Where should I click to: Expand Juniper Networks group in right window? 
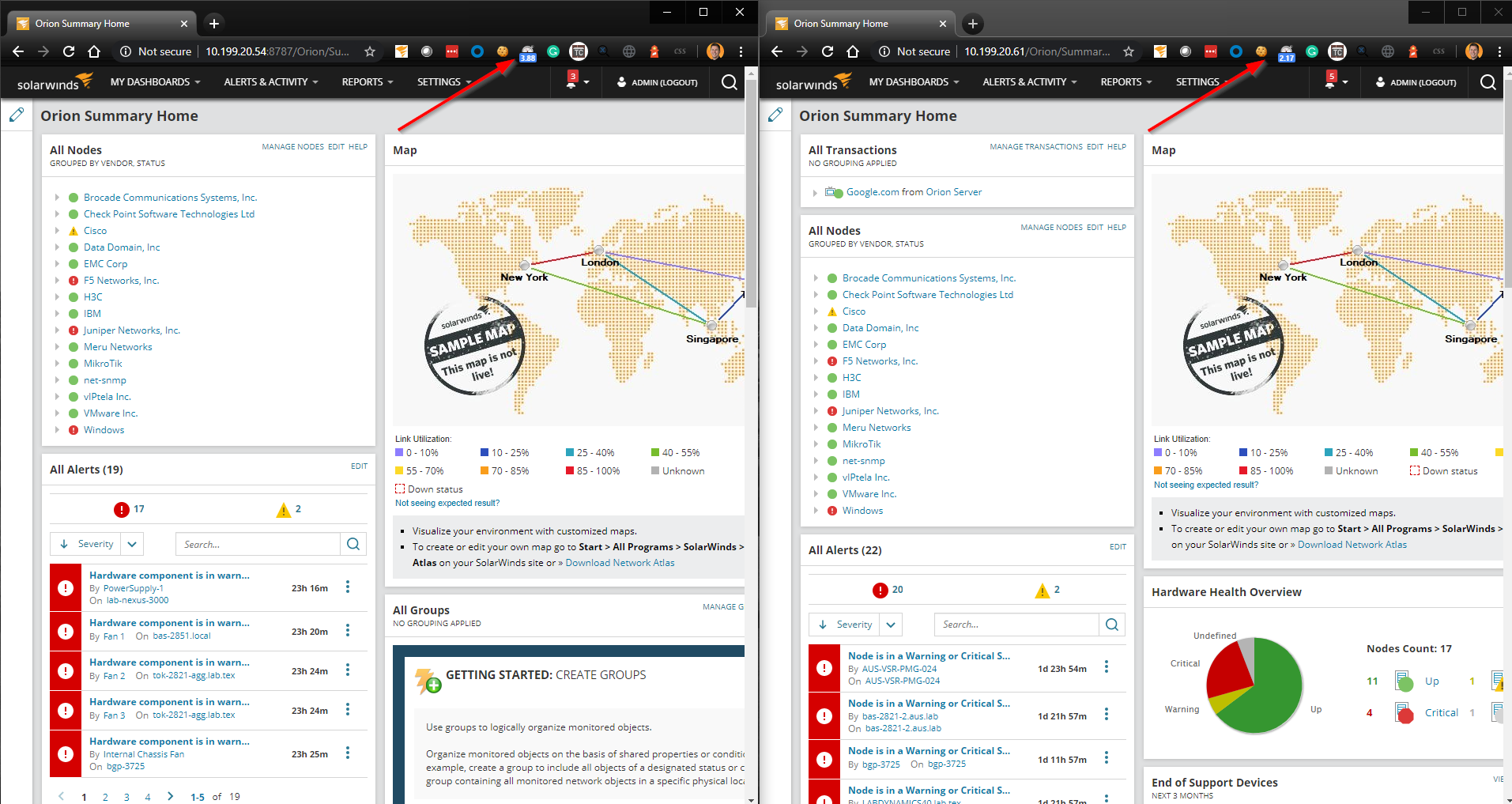[x=816, y=411]
